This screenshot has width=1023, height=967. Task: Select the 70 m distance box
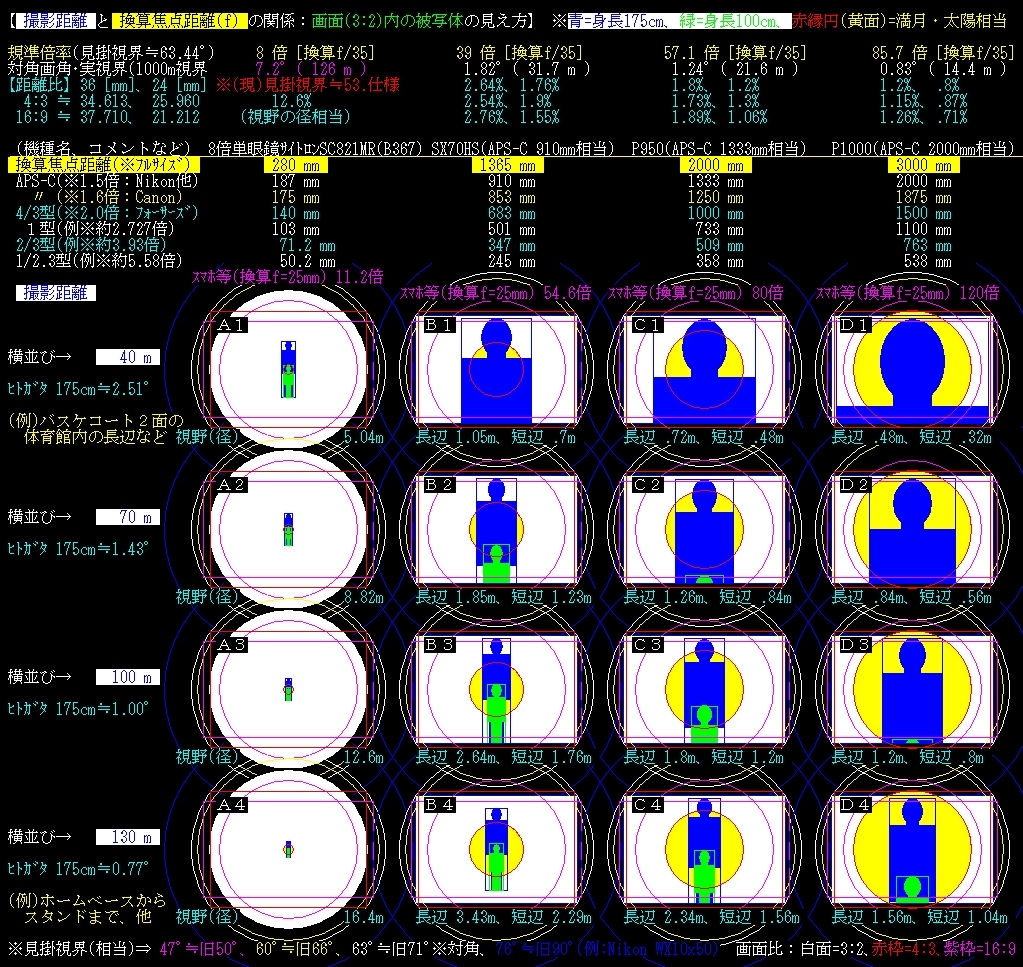(x=128, y=517)
